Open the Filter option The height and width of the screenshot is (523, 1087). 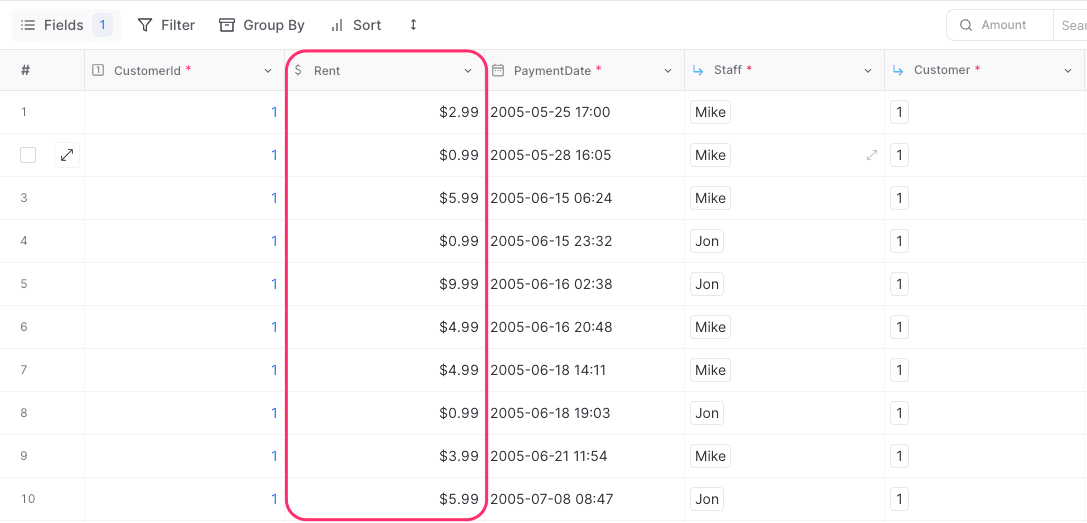click(166, 26)
